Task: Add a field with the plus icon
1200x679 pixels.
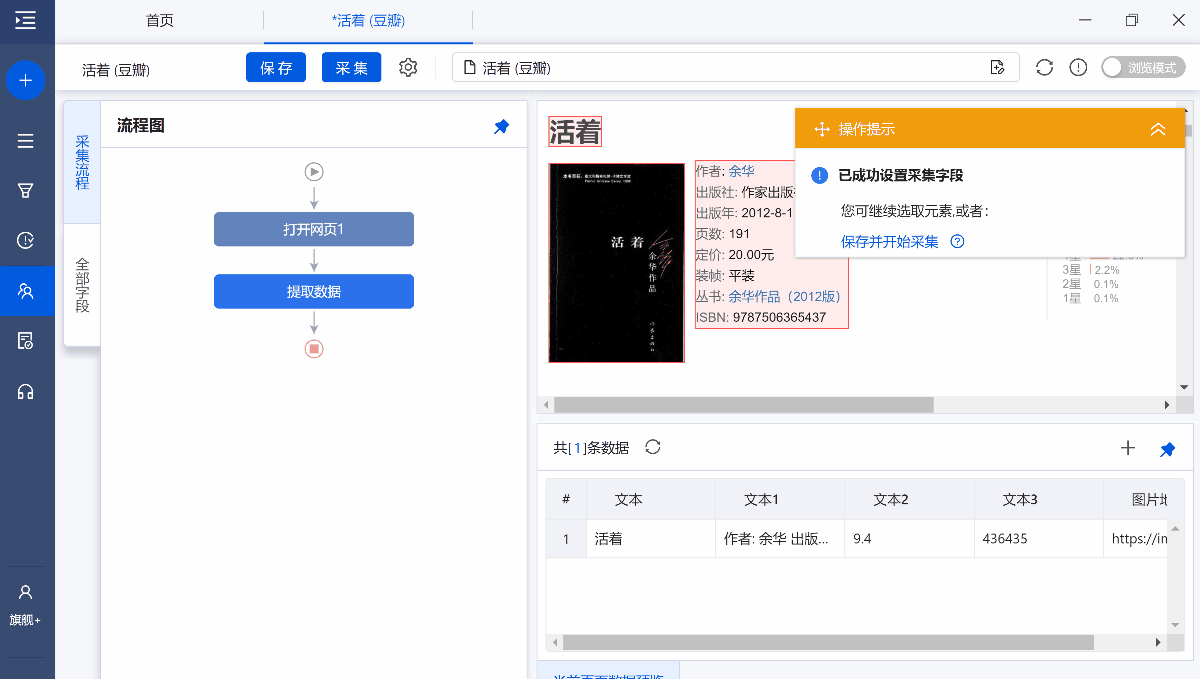Action: coord(1128,448)
